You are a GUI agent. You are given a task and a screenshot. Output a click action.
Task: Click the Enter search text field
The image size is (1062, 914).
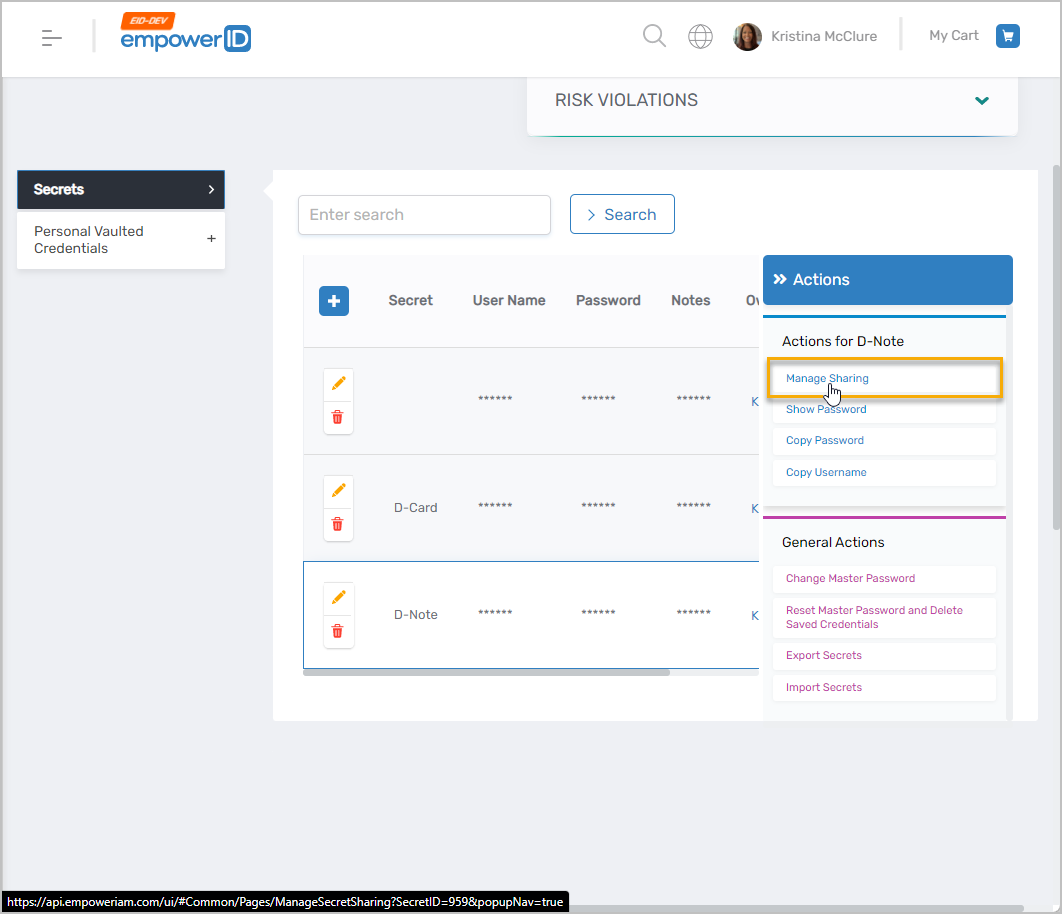(x=424, y=215)
